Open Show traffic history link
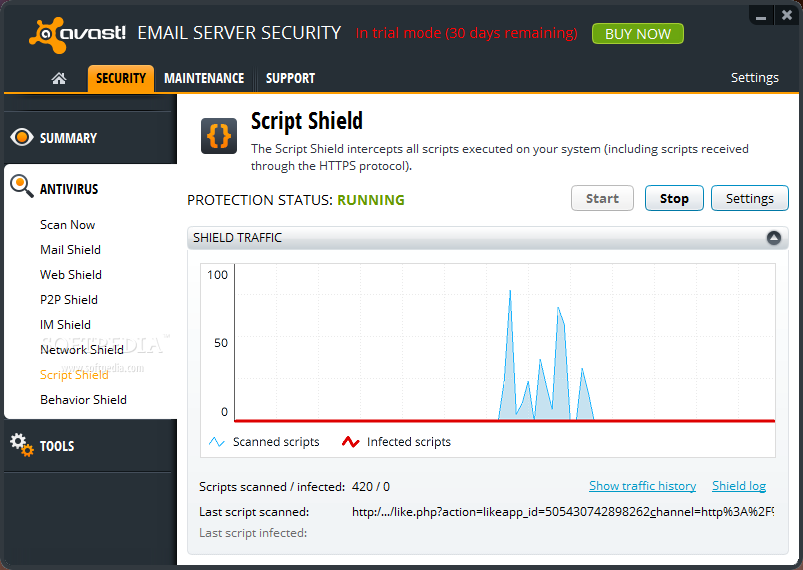The width and height of the screenshot is (803, 570). (642, 485)
